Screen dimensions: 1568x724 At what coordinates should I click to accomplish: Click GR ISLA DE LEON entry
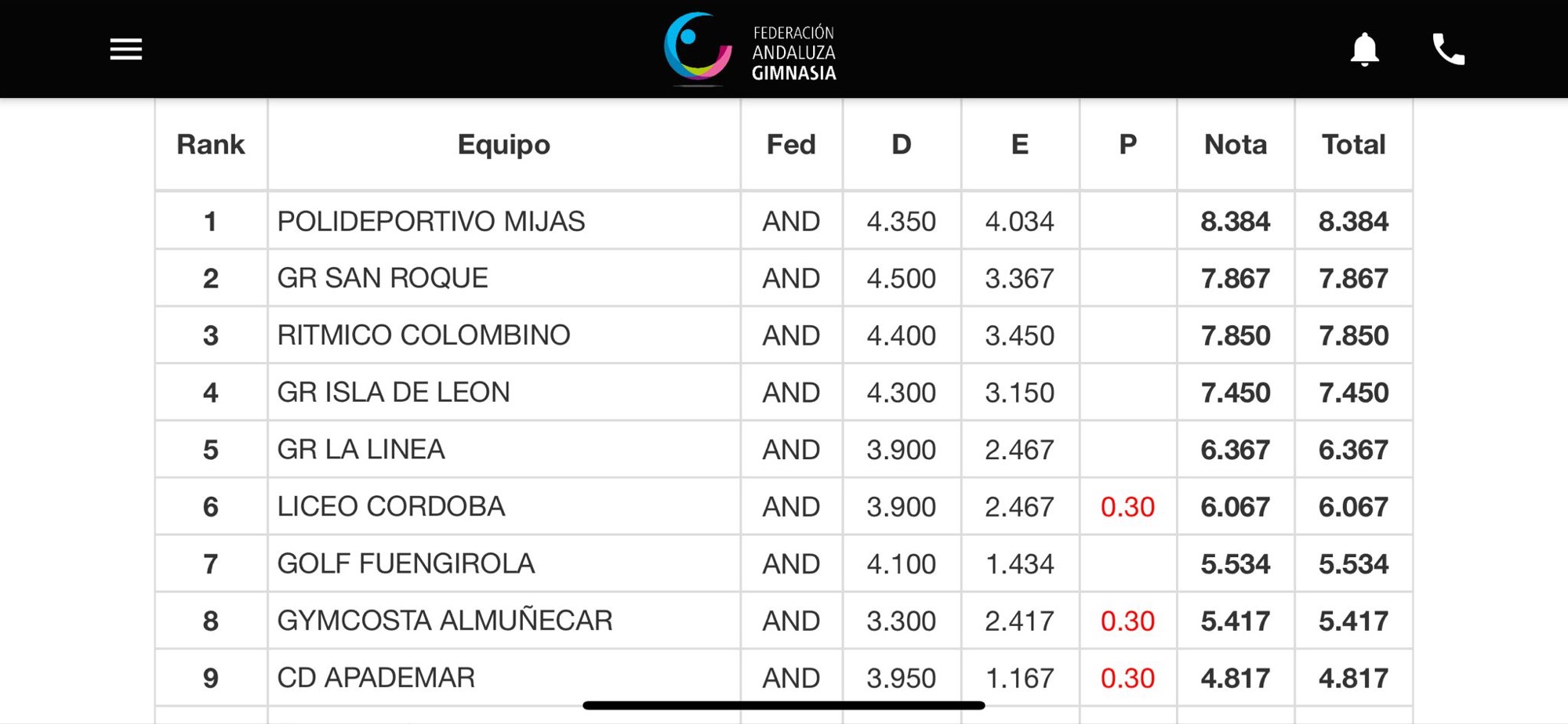tap(394, 393)
